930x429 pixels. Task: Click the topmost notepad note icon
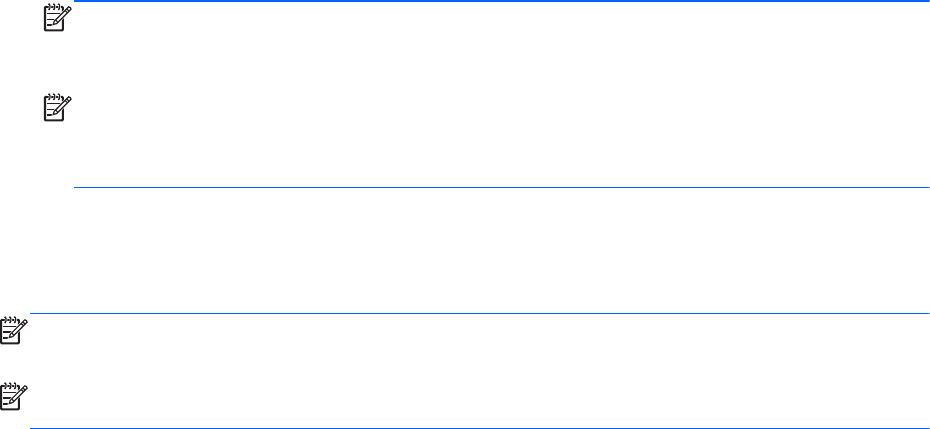(x=55, y=17)
